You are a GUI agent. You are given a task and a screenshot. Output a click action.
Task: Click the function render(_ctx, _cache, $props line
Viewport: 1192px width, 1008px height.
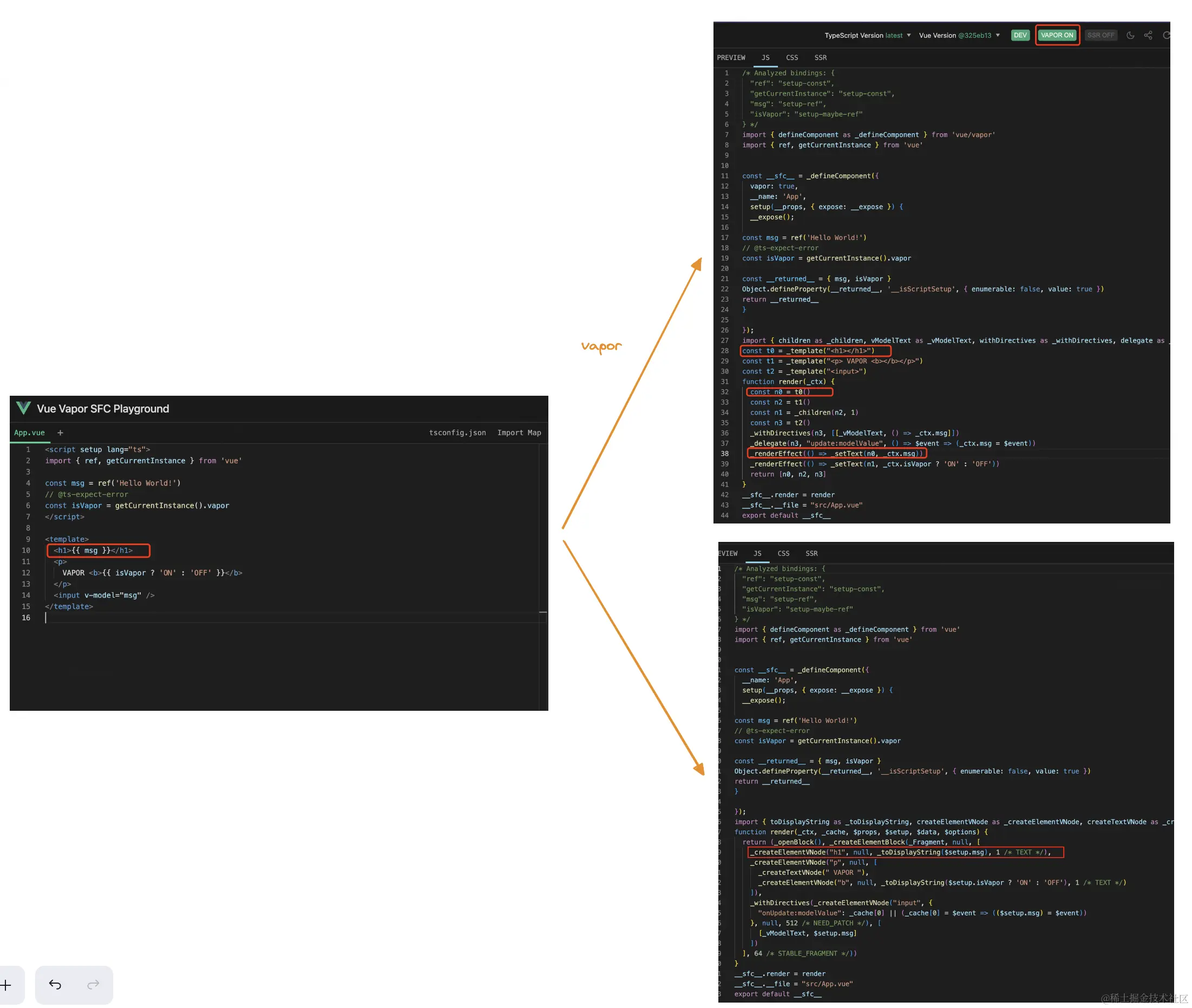[x=861, y=832]
